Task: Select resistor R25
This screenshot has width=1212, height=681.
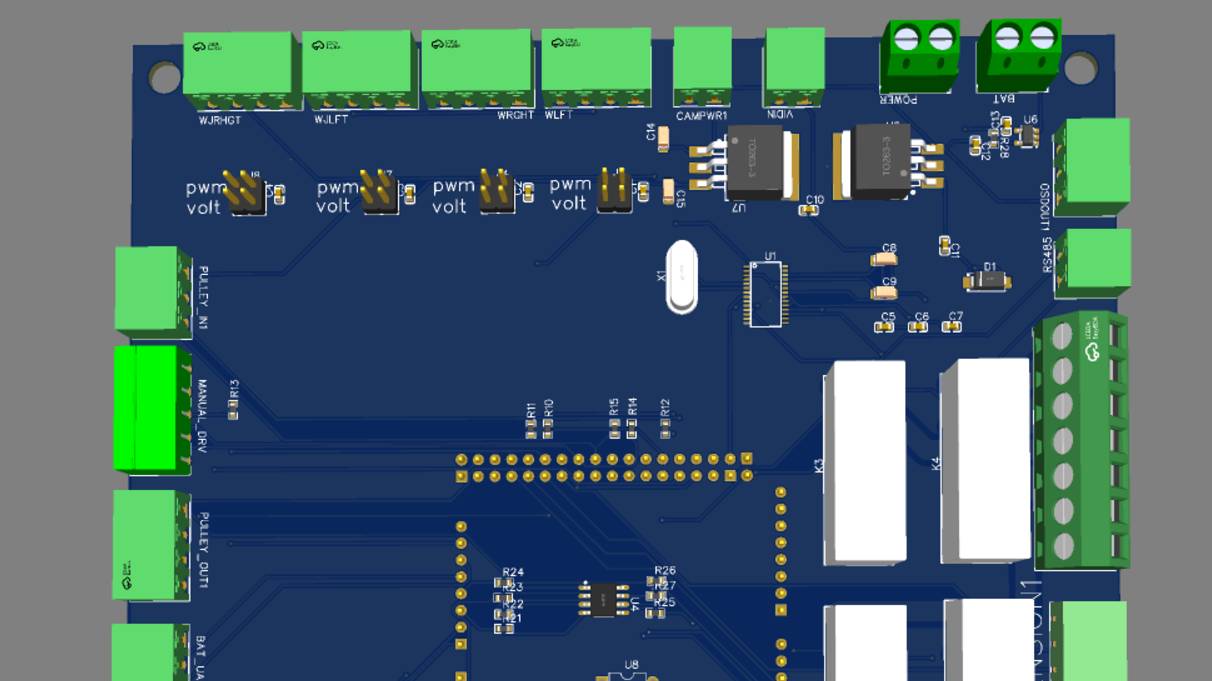Action: click(655, 612)
